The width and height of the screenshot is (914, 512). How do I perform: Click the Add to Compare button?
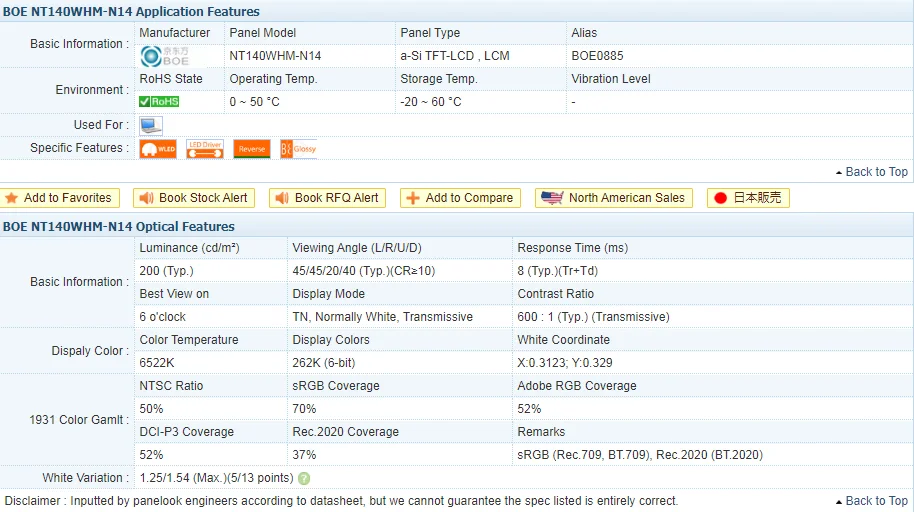coord(460,198)
